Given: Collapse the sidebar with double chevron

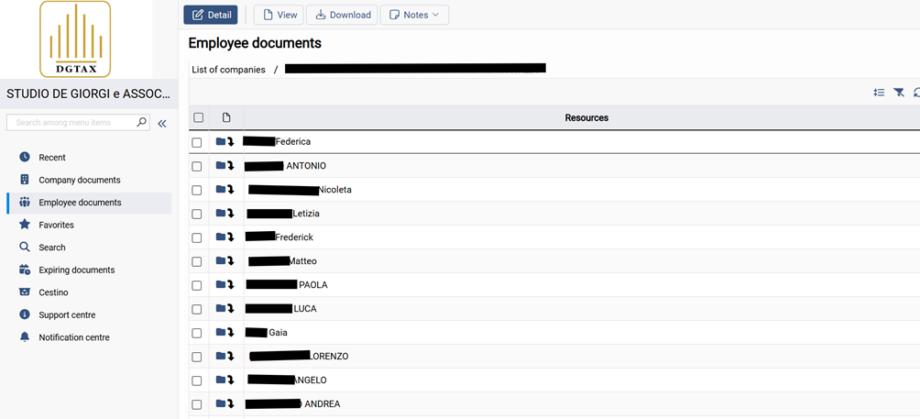Looking at the screenshot, I should coord(162,123).
